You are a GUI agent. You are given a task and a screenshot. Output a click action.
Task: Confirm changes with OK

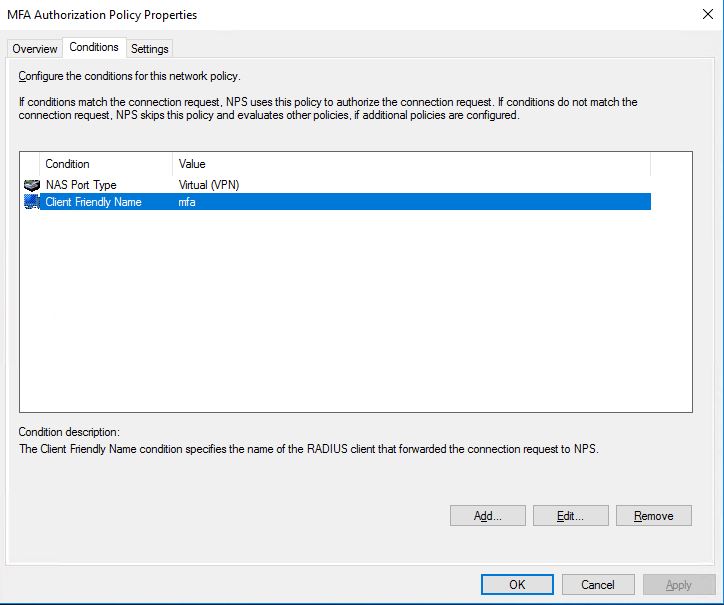click(517, 584)
